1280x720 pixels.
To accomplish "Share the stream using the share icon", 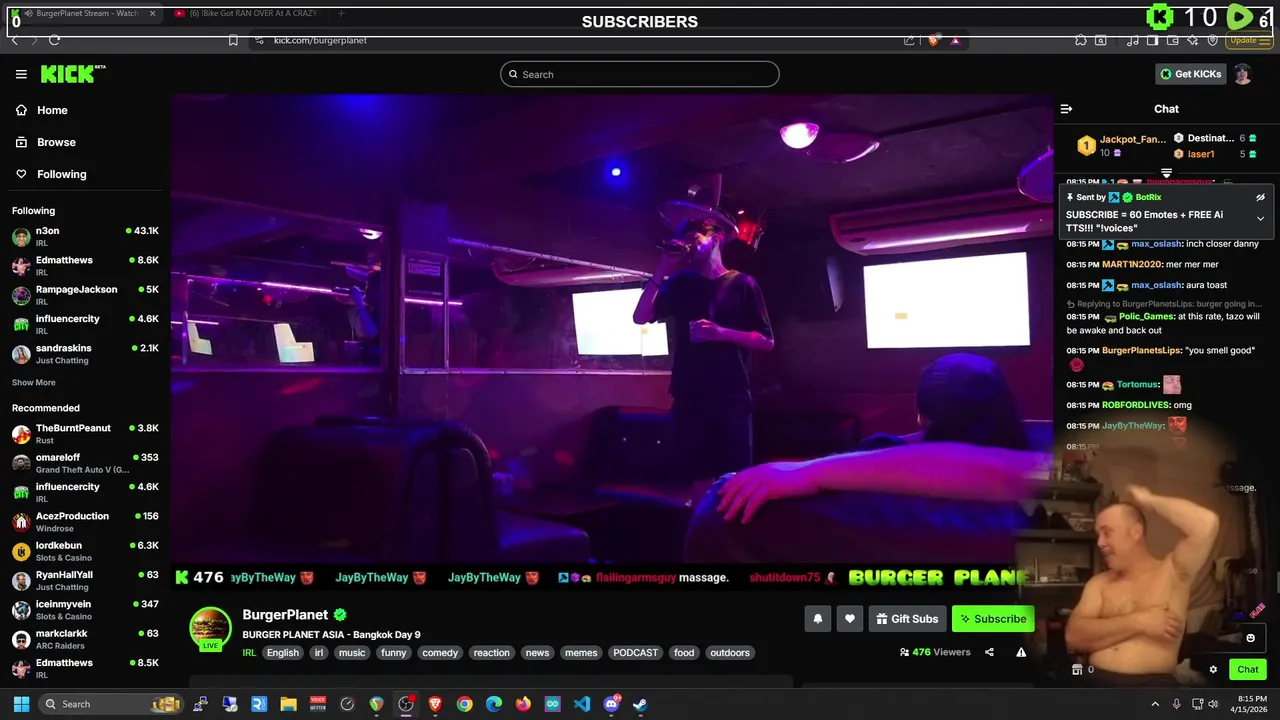I will coord(989,652).
